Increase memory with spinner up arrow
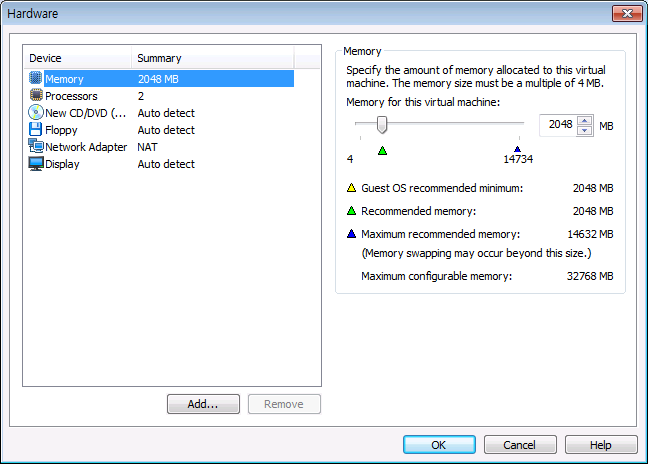 point(584,120)
